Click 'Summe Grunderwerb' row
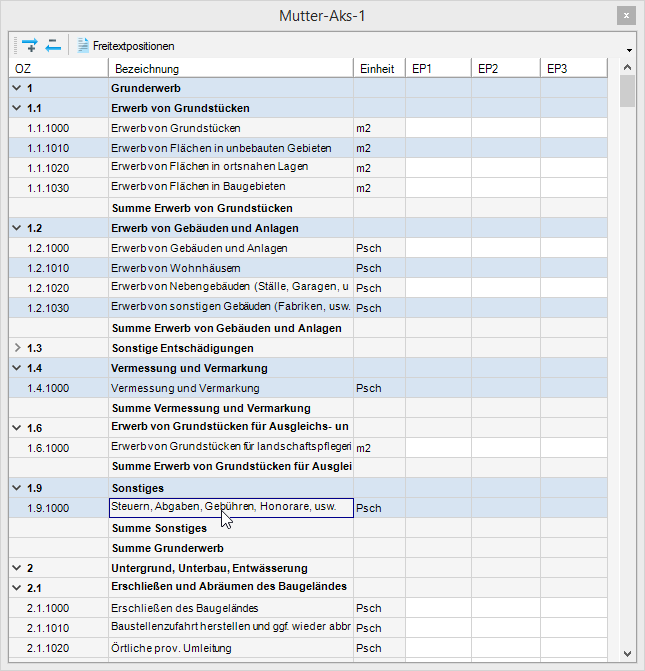The image size is (645, 671). coord(308,548)
